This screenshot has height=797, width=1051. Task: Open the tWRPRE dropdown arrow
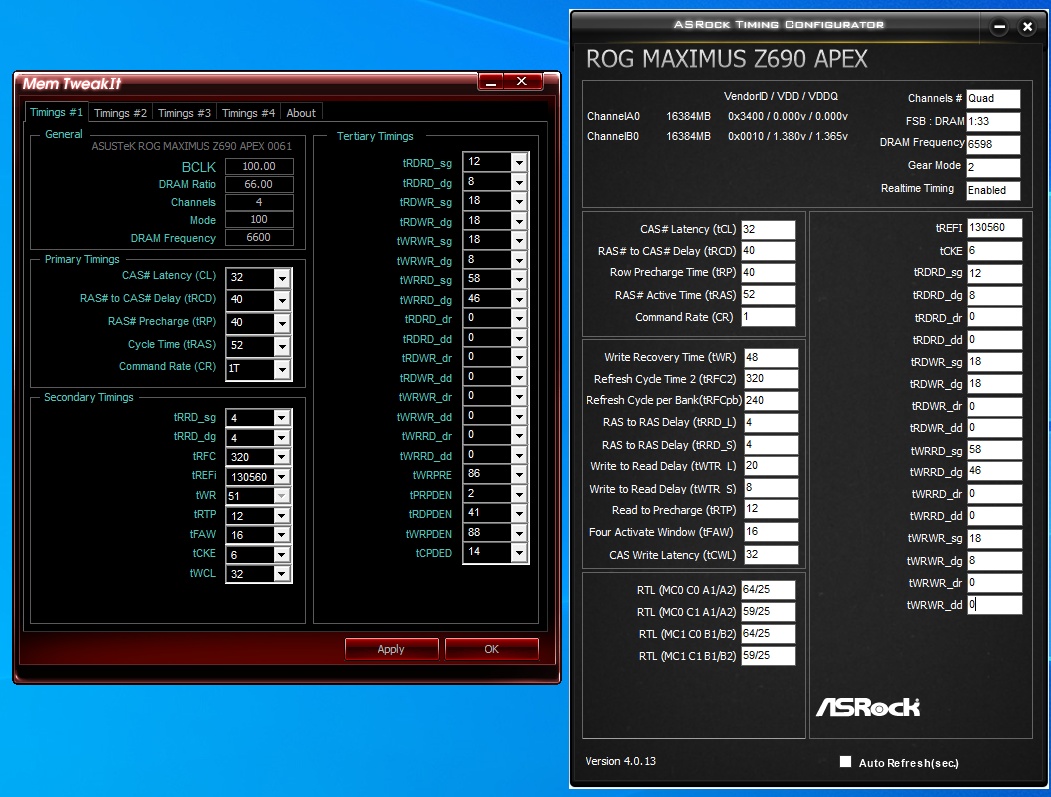point(519,474)
